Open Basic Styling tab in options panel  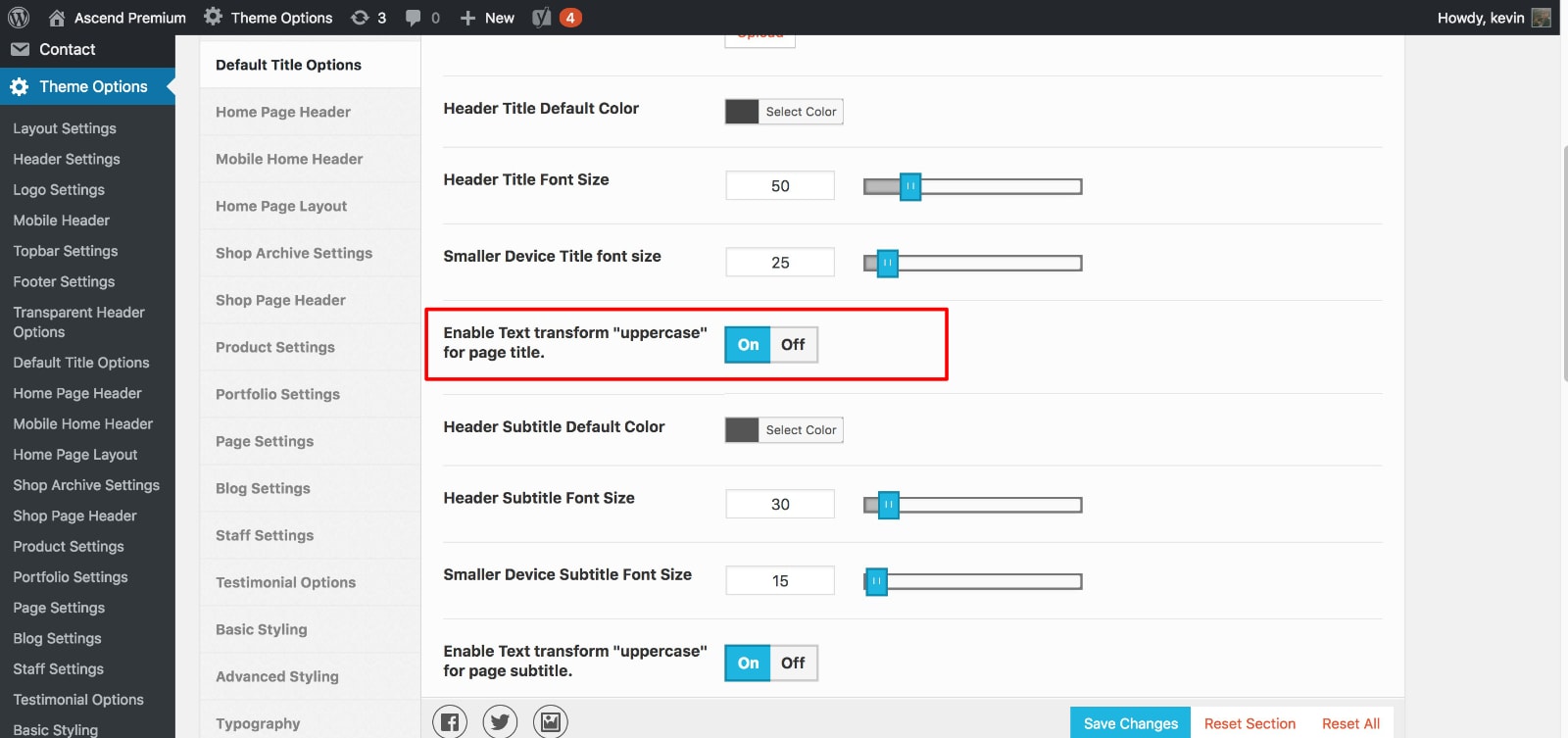[x=310, y=629]
